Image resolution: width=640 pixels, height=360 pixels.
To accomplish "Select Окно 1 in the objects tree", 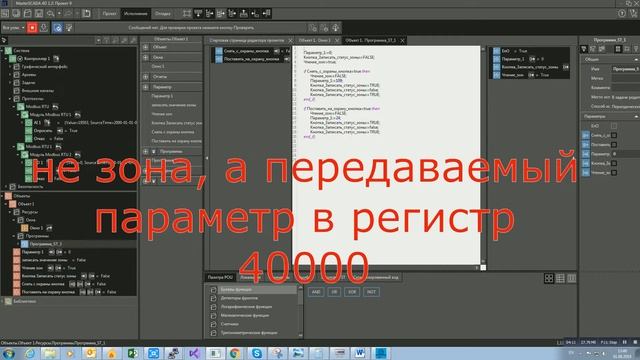I will pyautogui.click(x=36, y=228).
